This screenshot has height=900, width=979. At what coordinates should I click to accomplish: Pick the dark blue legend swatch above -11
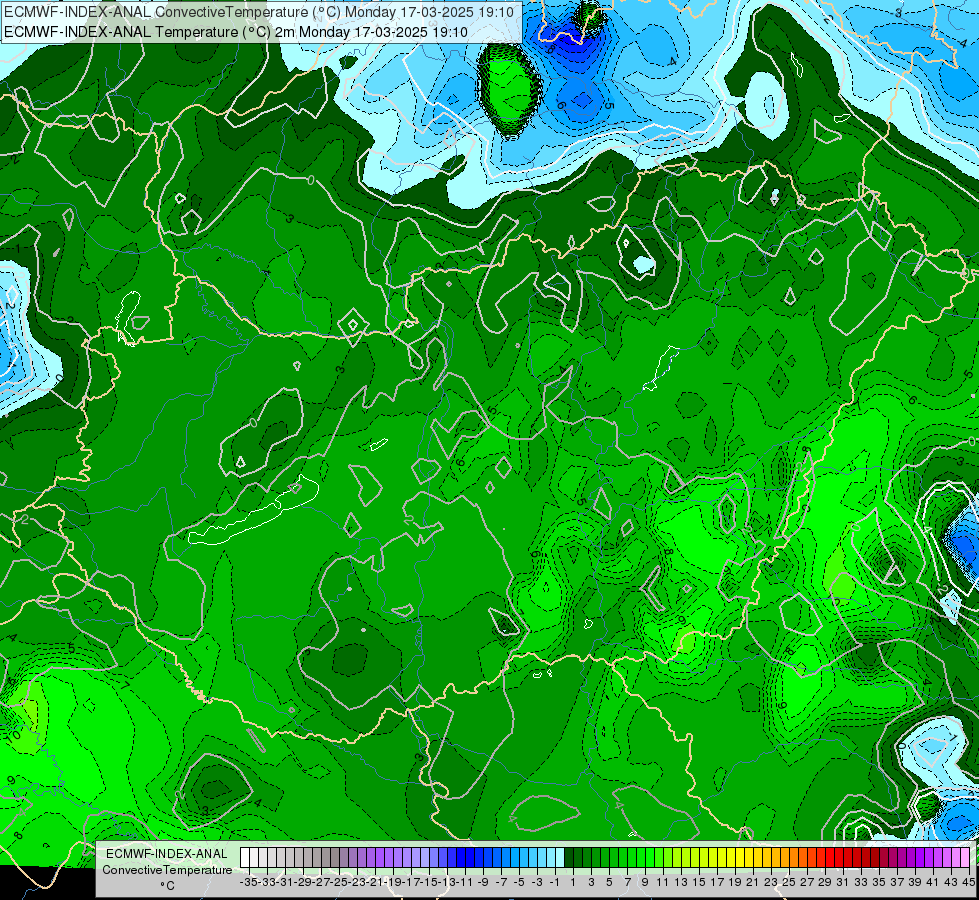470,858
